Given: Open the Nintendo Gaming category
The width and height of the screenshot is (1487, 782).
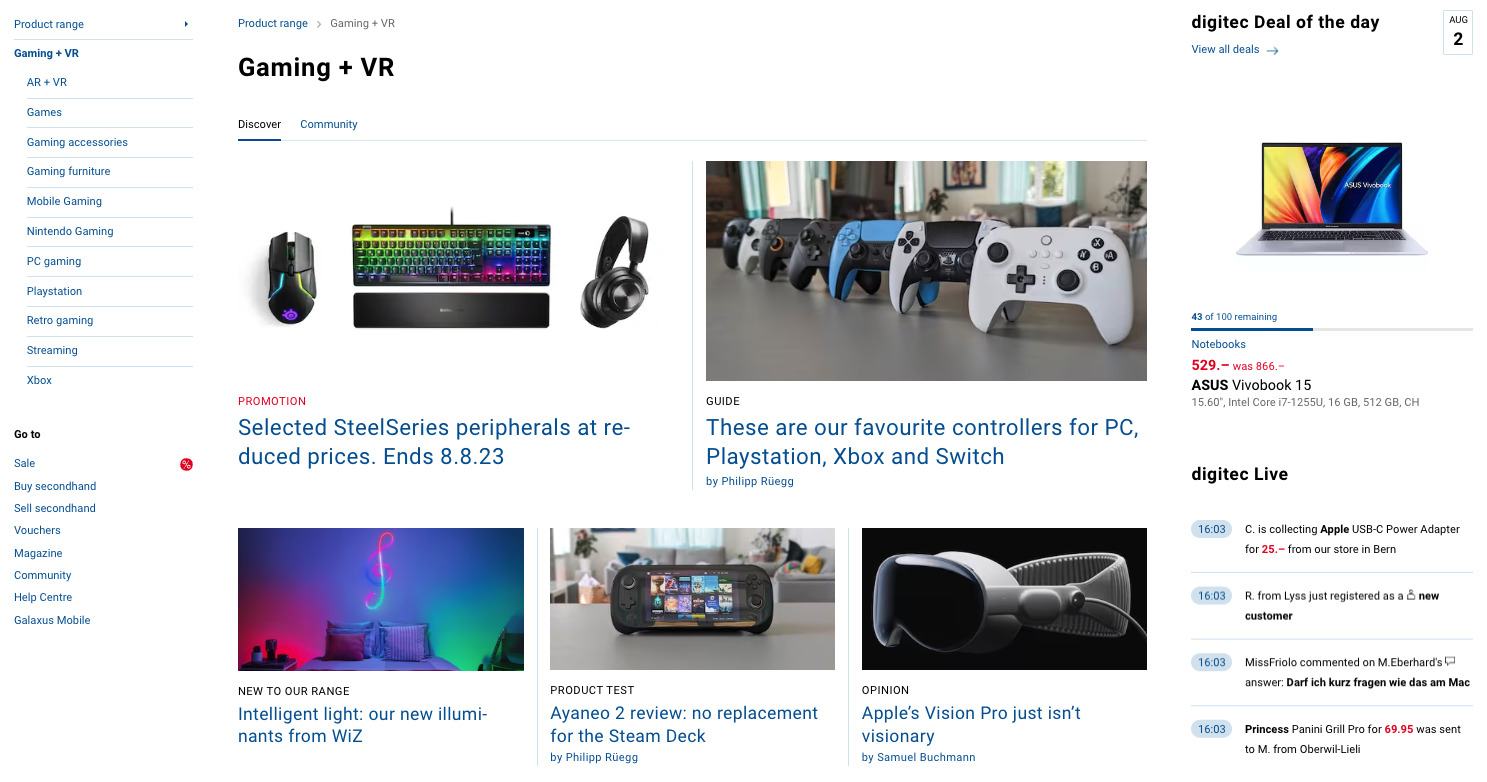Looking at the screenshot, I should [70, 232].
